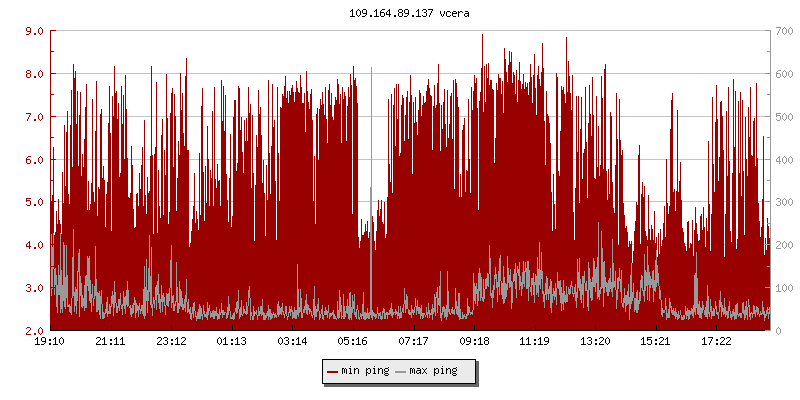Click the 03:14 time axis label
Viewport: 800px width, 400px height.
point(292,341)
